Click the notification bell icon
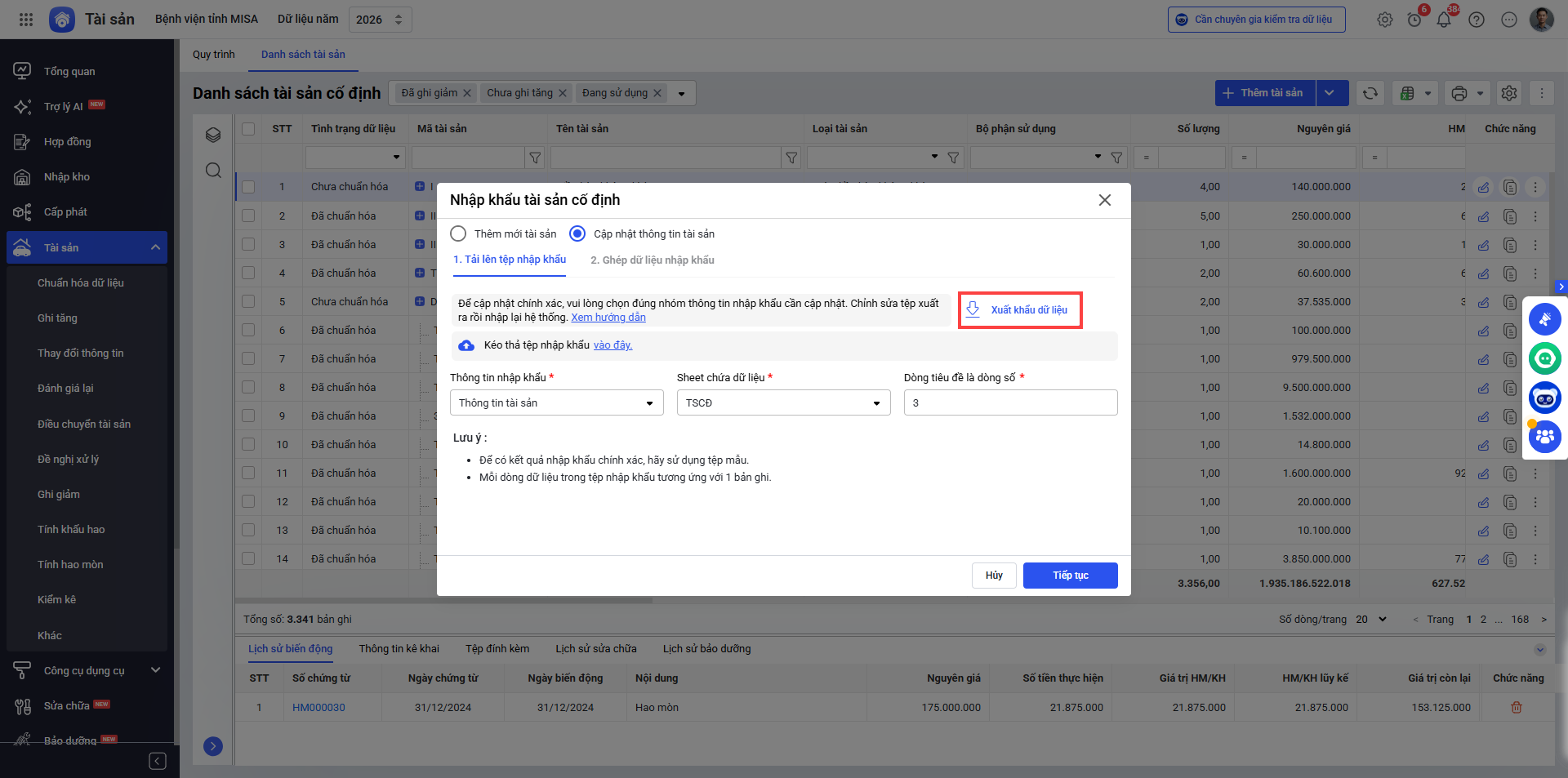The width and height of the screenshot is (1568, 778). 1443,20
